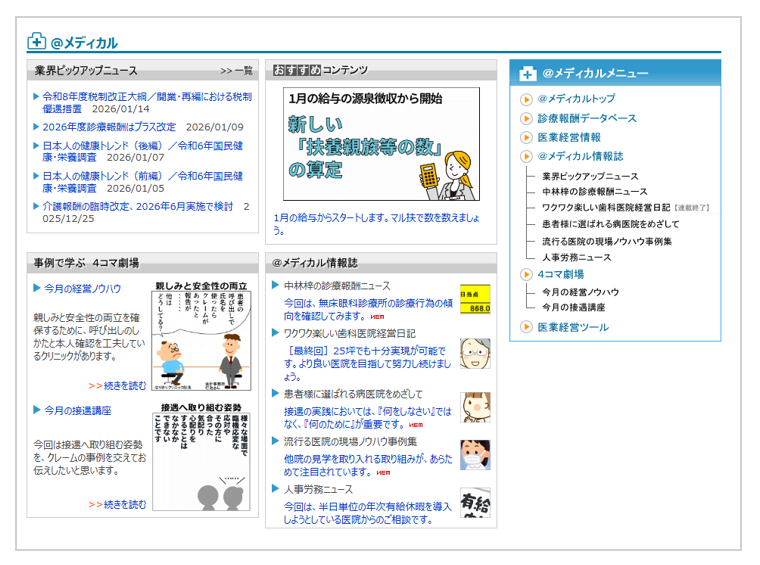Viewport: 760px width, 565px height.
Task: Click the dentist face thumbnail icon
Action: pyautogui.click(x=475, y=353)
